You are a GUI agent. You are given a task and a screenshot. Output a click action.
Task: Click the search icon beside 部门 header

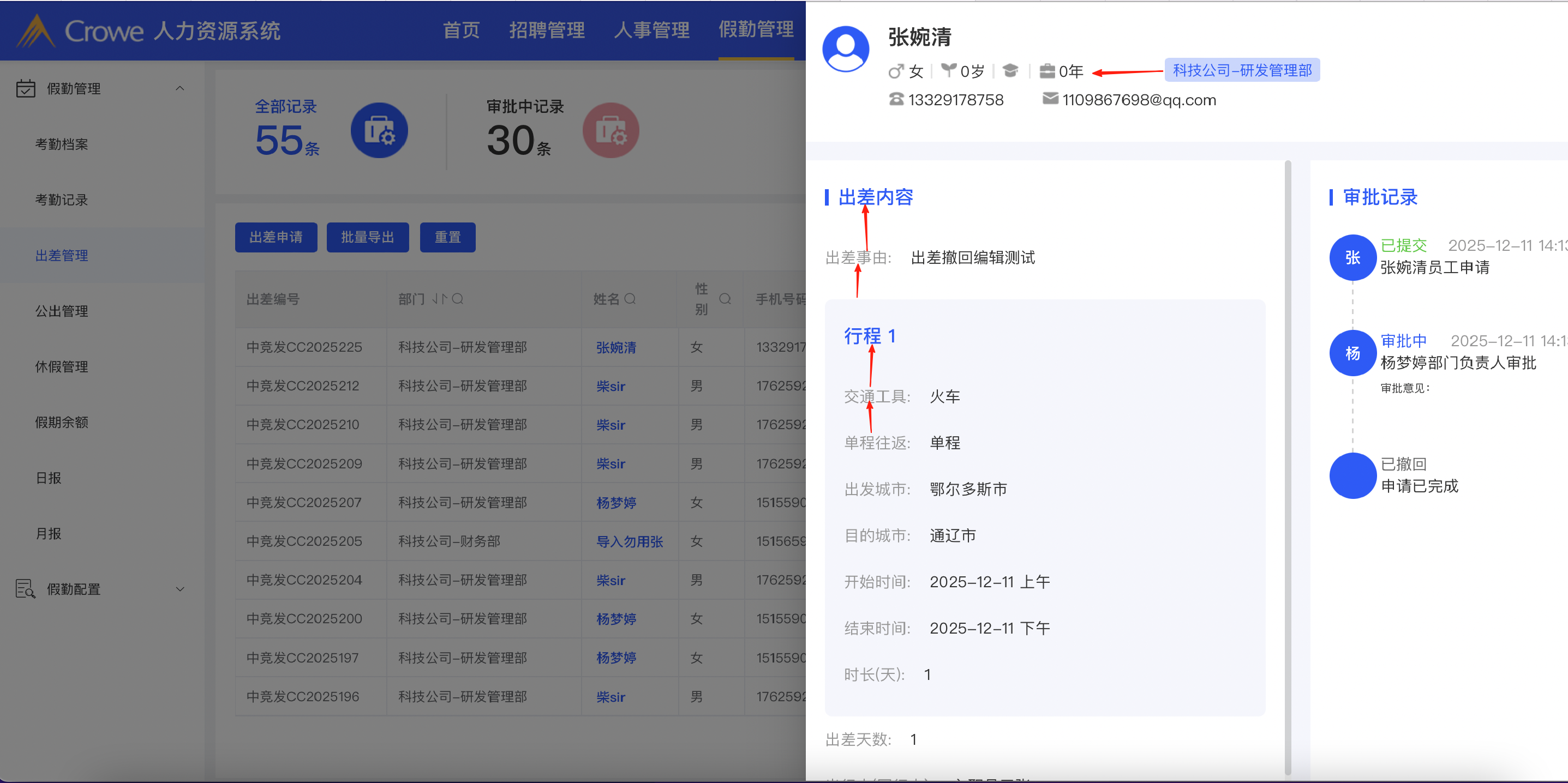(458, 299)
